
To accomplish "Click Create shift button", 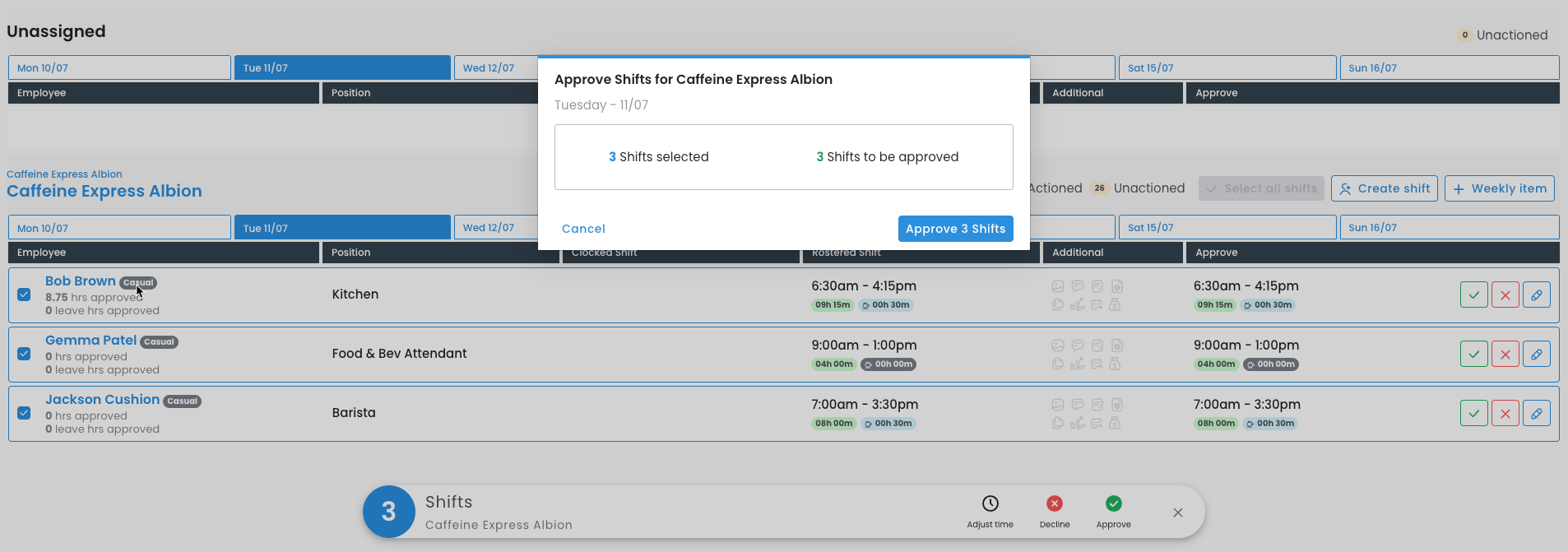I will pyautogui.click(x=1384, y=188).
